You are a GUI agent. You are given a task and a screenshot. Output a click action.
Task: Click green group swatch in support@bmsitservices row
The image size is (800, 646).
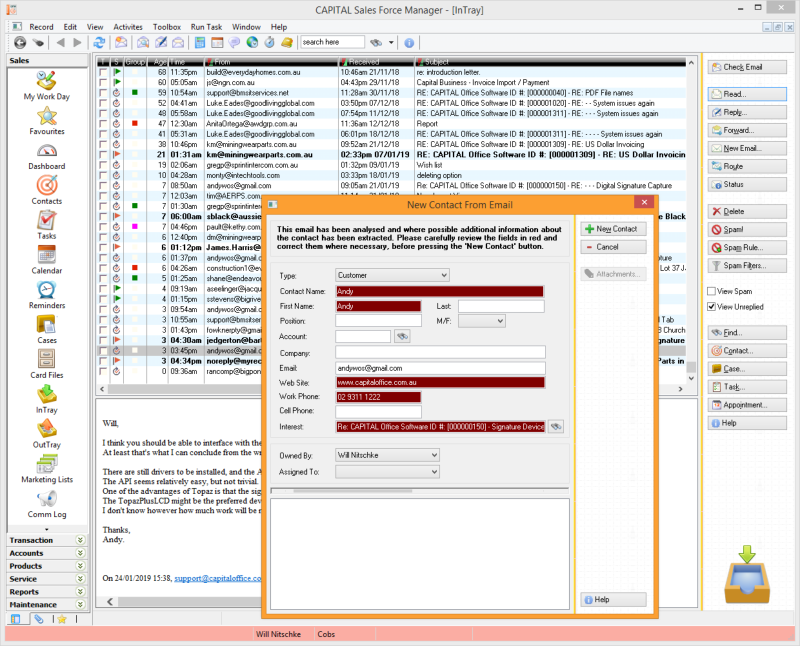click(x=135, y=93)
